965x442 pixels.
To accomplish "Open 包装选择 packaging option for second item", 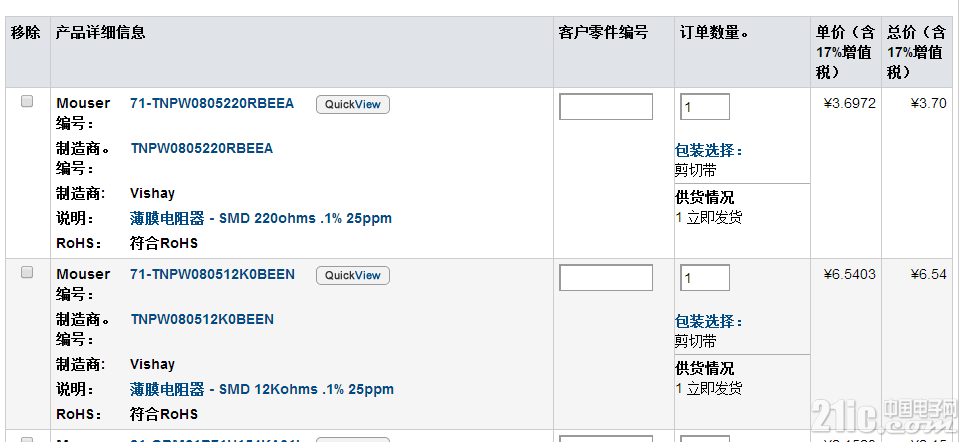I will (709, 322).
